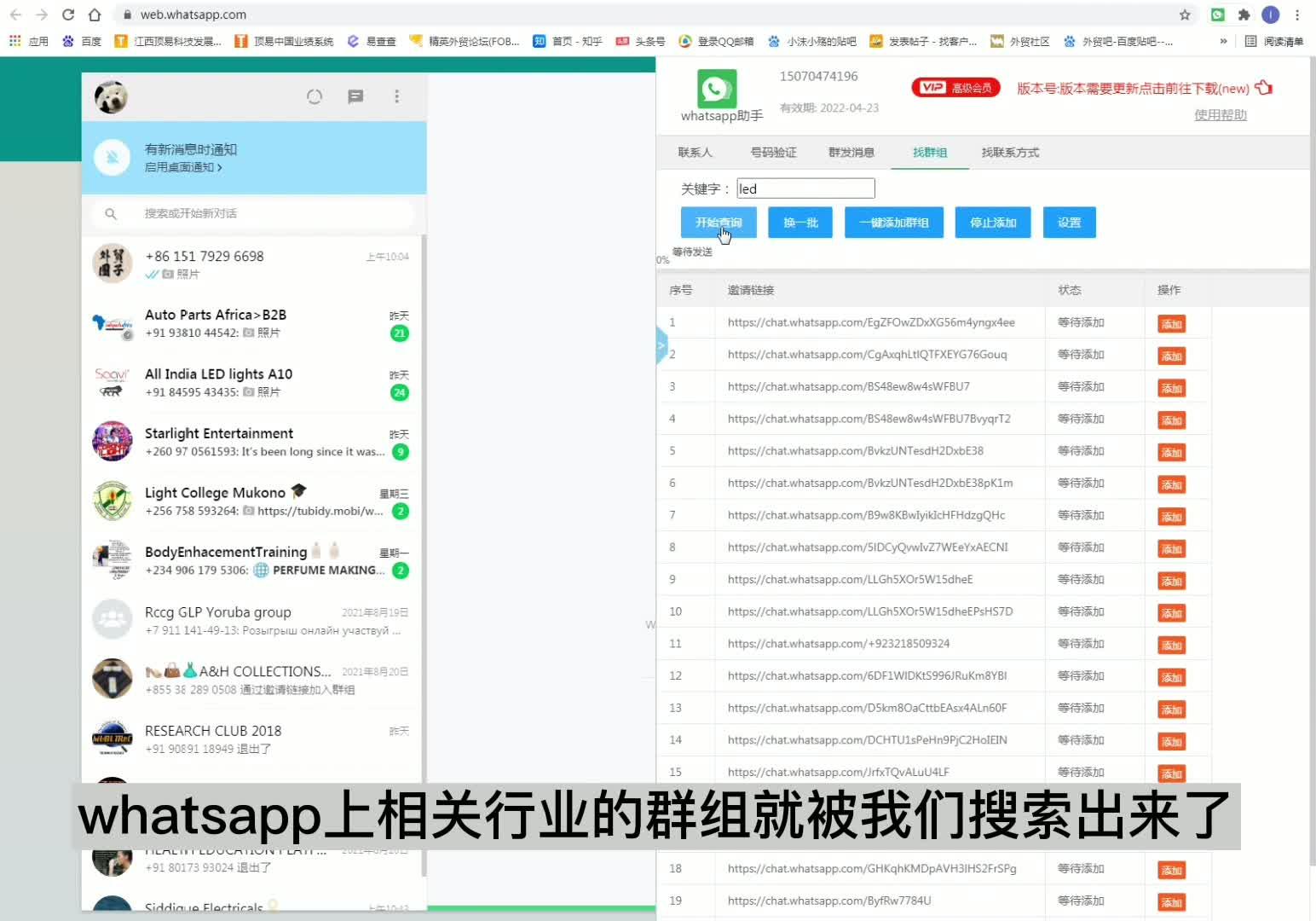Open Rccg GLP Yoruba group chat
This screenshot has width=1316, height=921.
click(x=253, y=620)
